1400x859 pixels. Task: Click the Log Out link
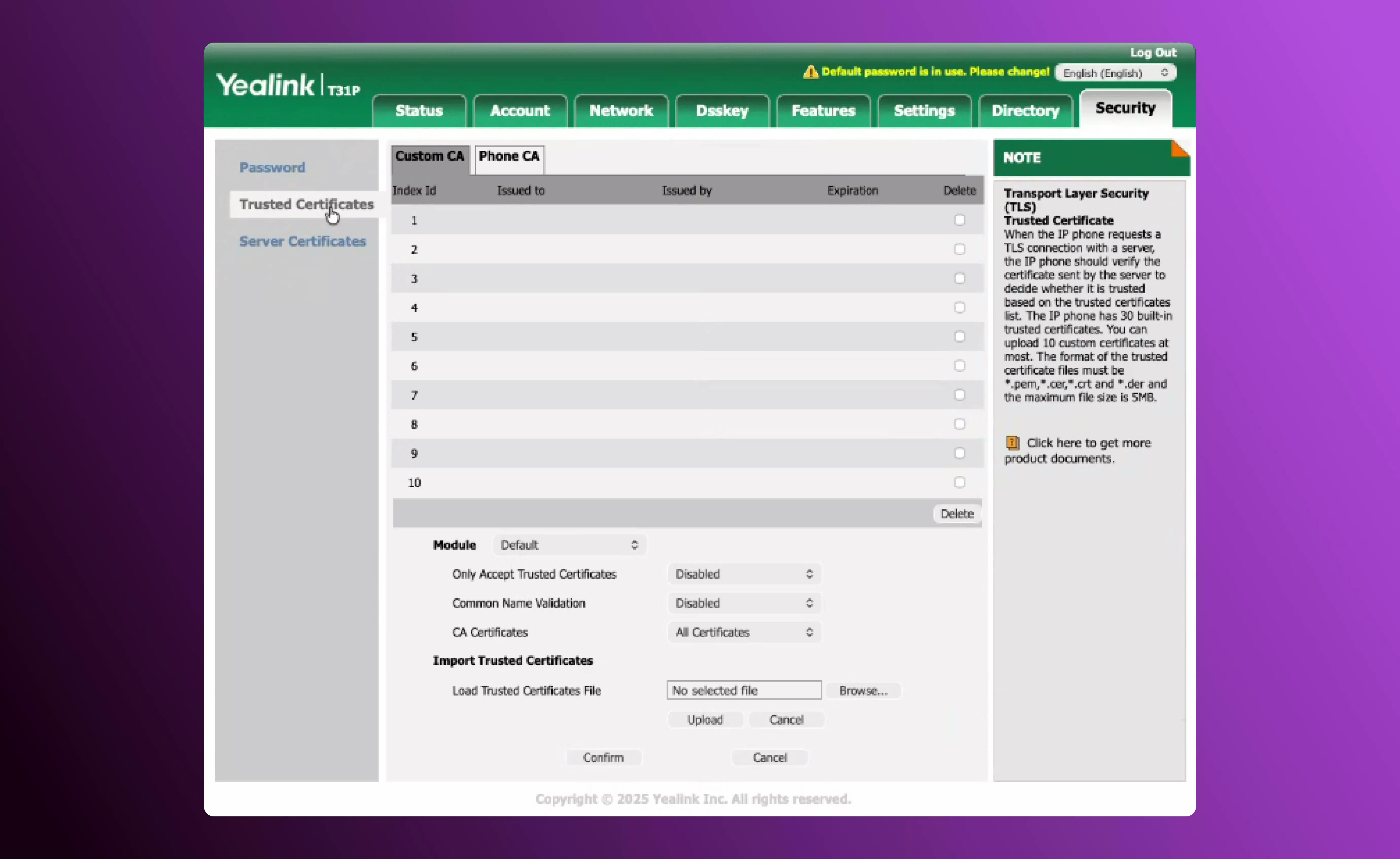click(x=1152, y=52)
